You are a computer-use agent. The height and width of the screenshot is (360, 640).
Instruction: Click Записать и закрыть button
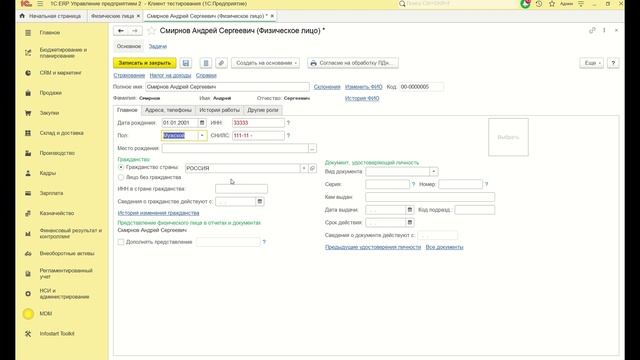click(x=145, y=63)
